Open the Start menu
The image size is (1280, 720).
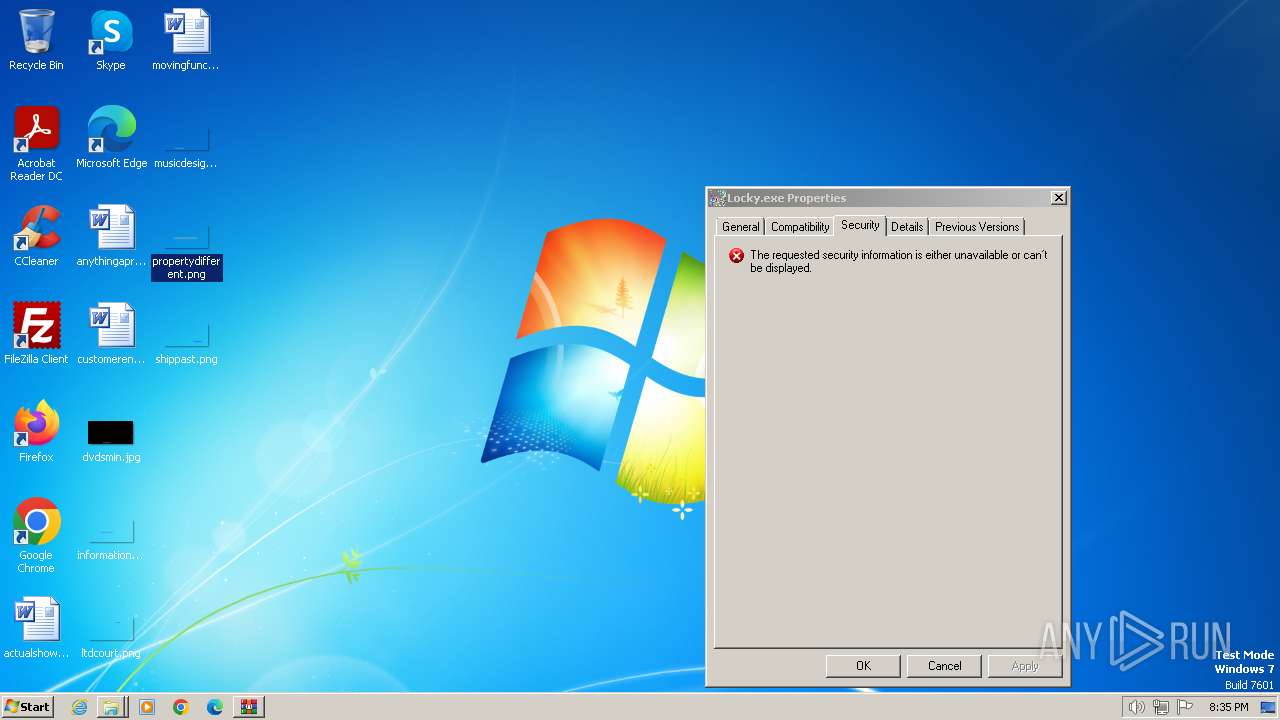pyautogui.click(x=28, y=707)
